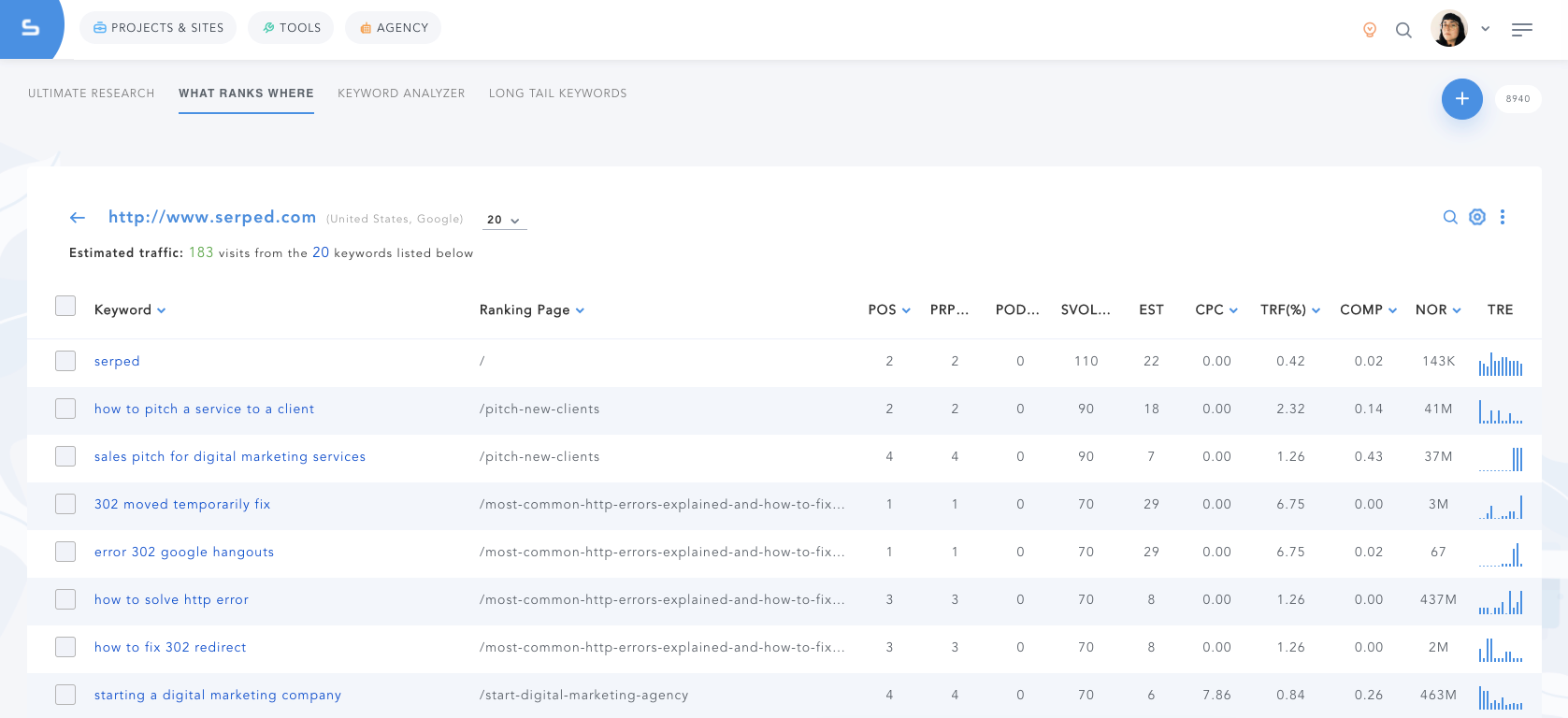The height and width of the screenshot is (718, 1568).
Task: Open the user avatar profile picture
Action: pos(1449,29)
